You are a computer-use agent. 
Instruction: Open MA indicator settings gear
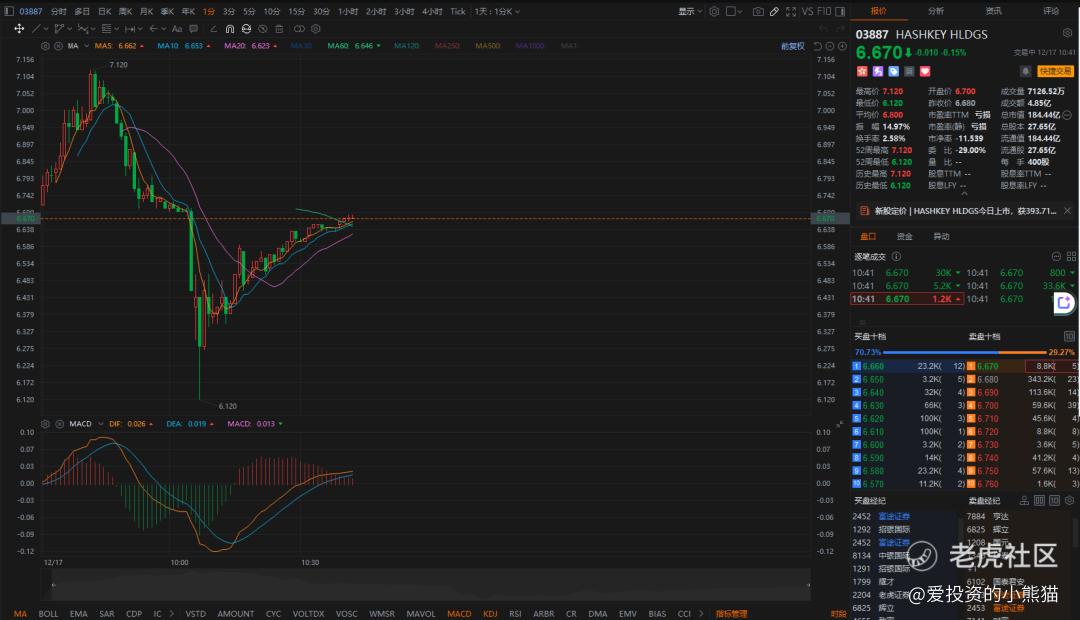point(45,45)
